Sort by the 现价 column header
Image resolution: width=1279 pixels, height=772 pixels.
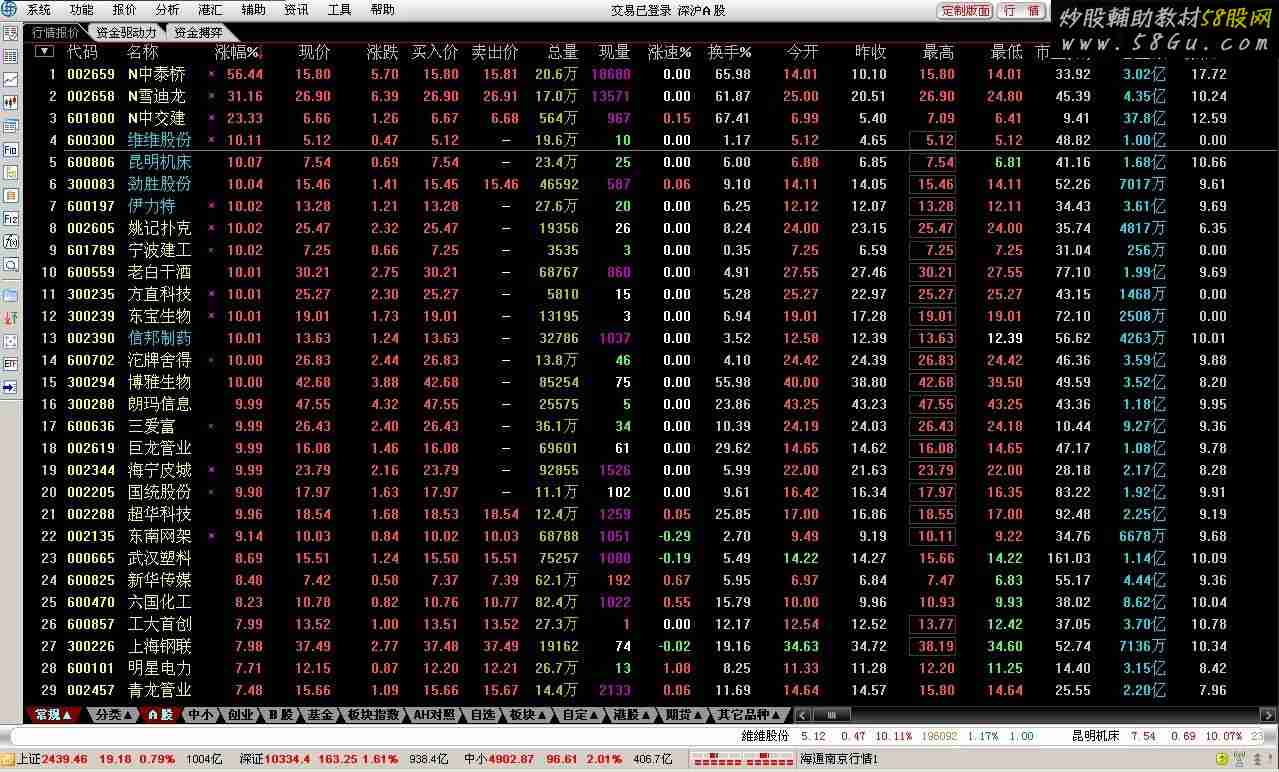tap(314, 52)
